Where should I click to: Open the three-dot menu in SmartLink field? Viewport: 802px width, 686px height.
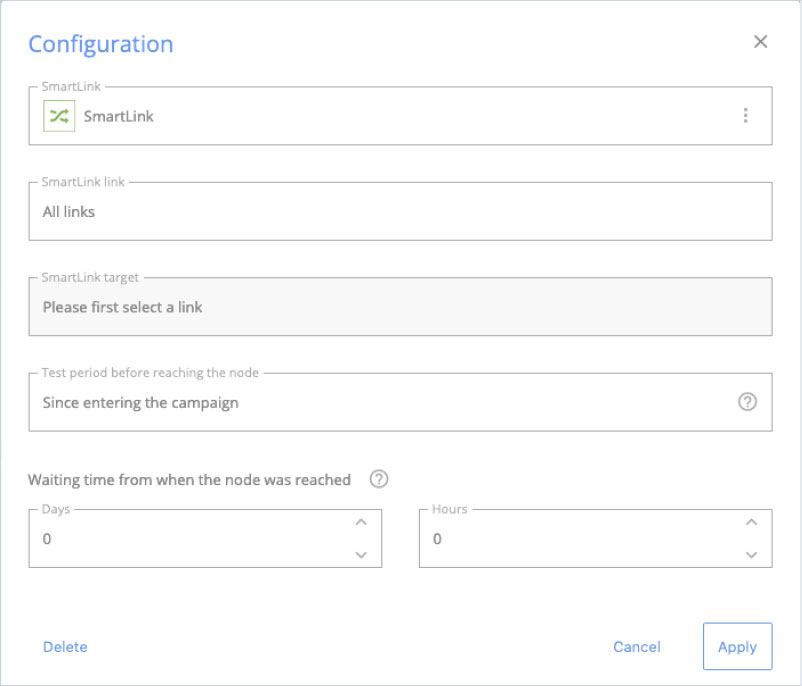click(747, 115)
